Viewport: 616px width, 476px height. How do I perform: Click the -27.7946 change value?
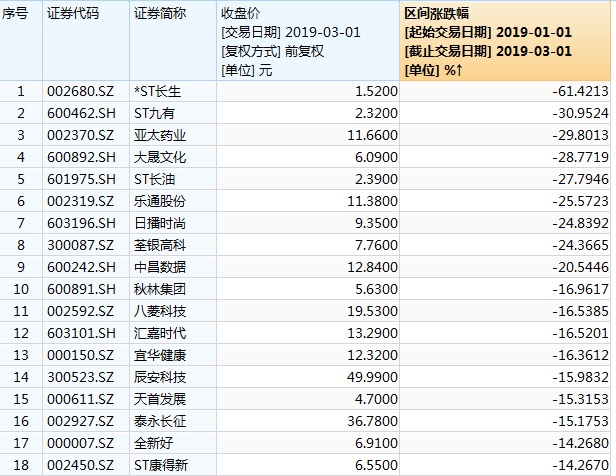click(505, 179)
